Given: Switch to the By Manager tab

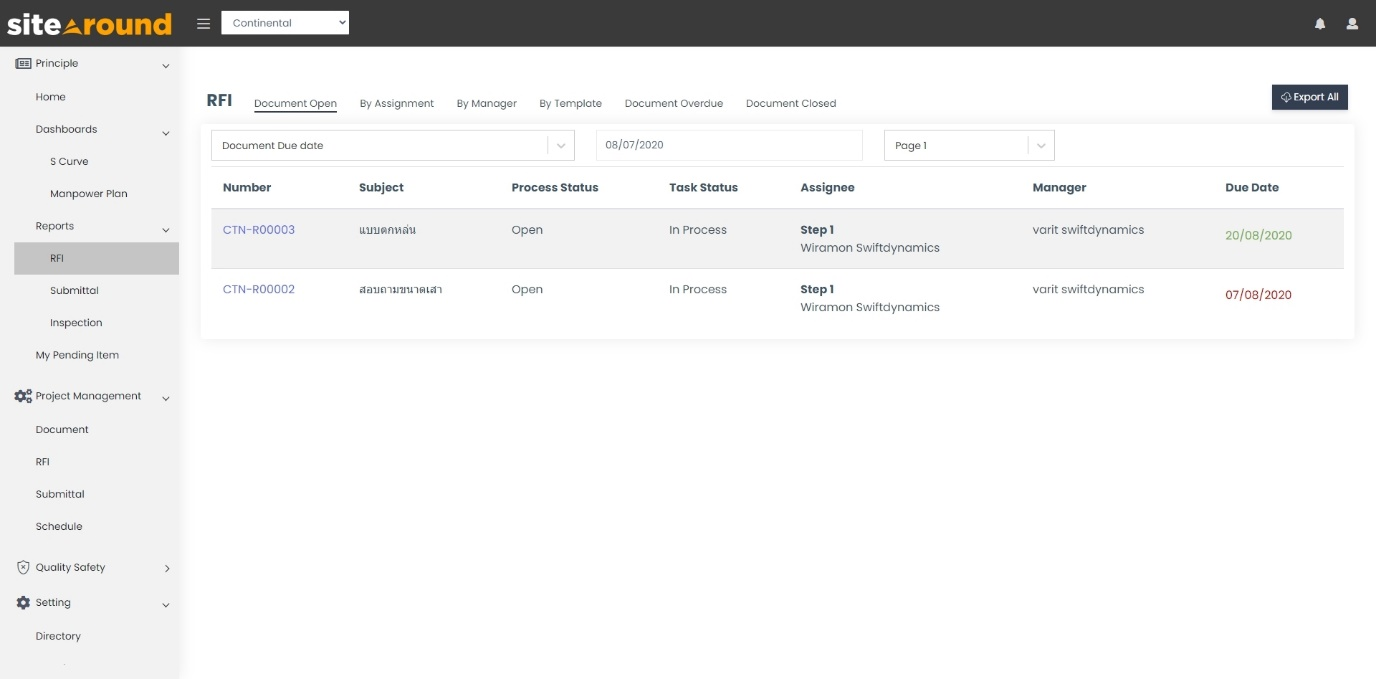Looking at the screenshot, I should click(x=487, y=103).
